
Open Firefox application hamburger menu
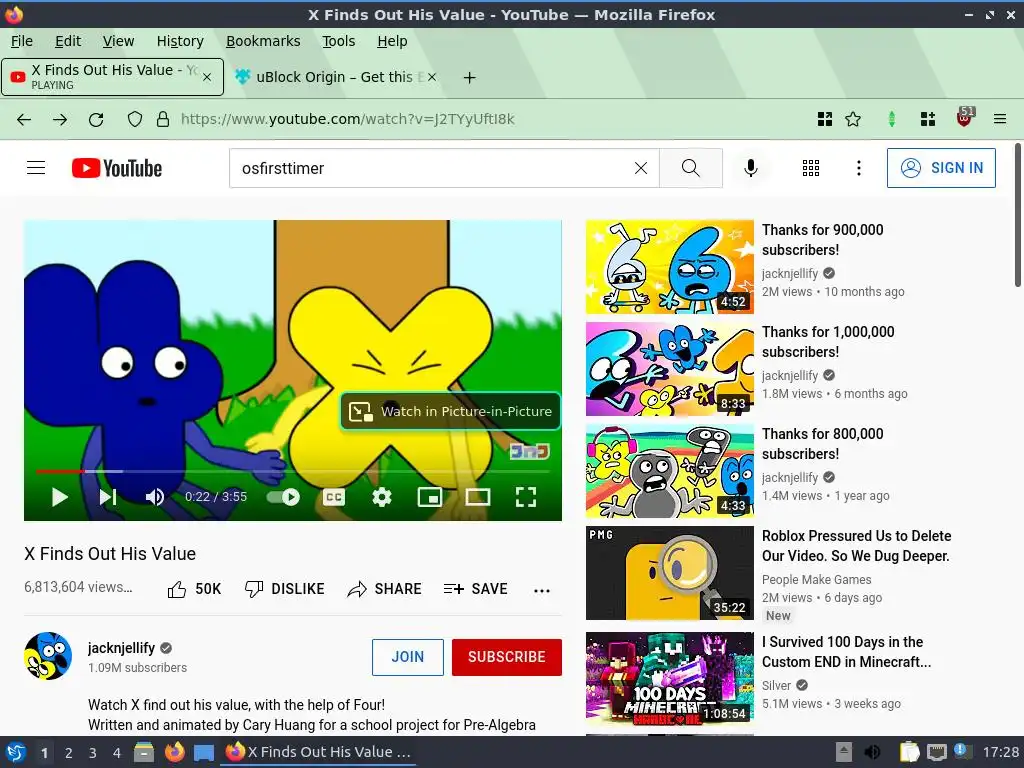[1000, 119]
